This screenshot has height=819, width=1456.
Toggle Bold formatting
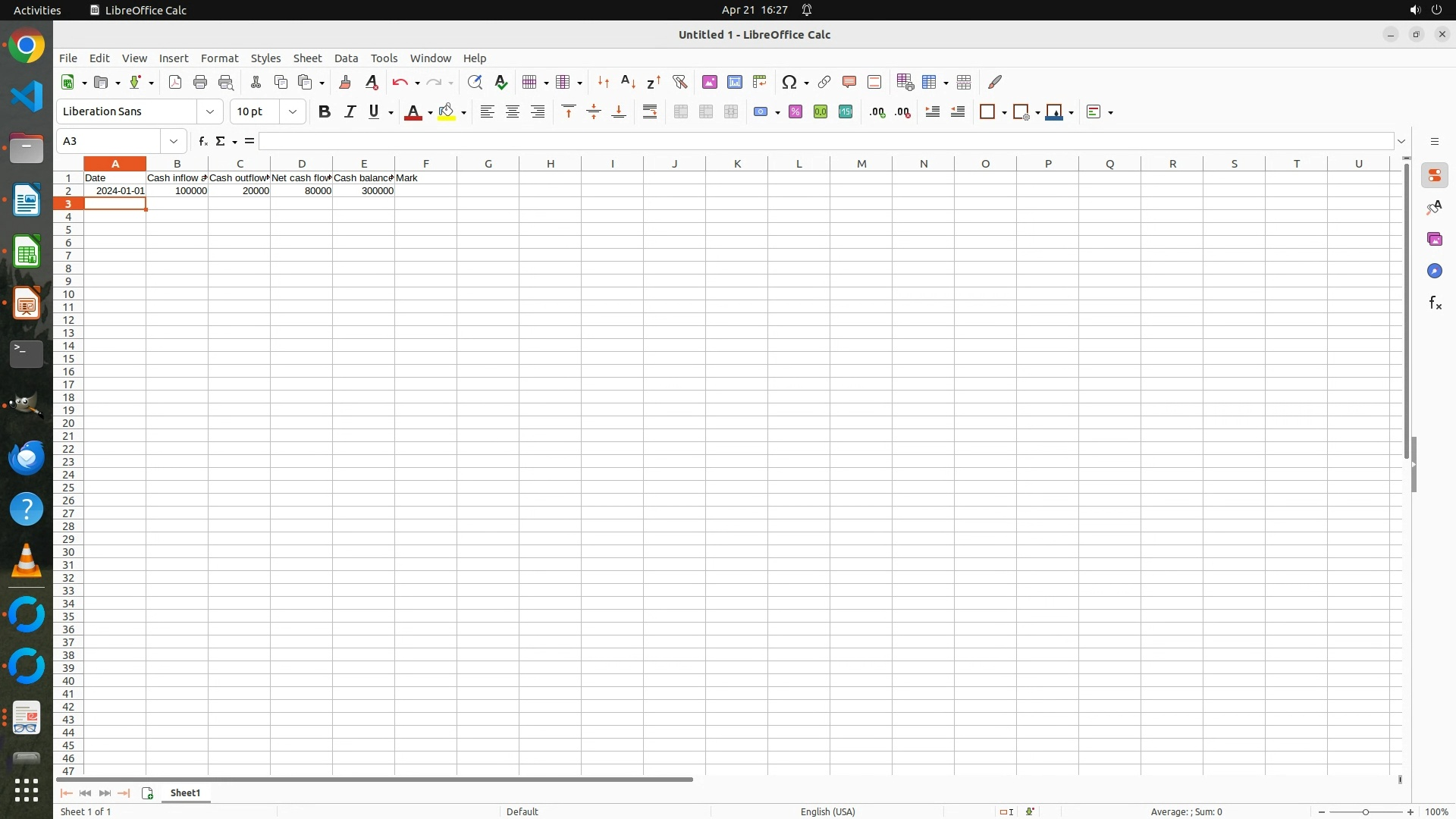click(x=325, y=112)
